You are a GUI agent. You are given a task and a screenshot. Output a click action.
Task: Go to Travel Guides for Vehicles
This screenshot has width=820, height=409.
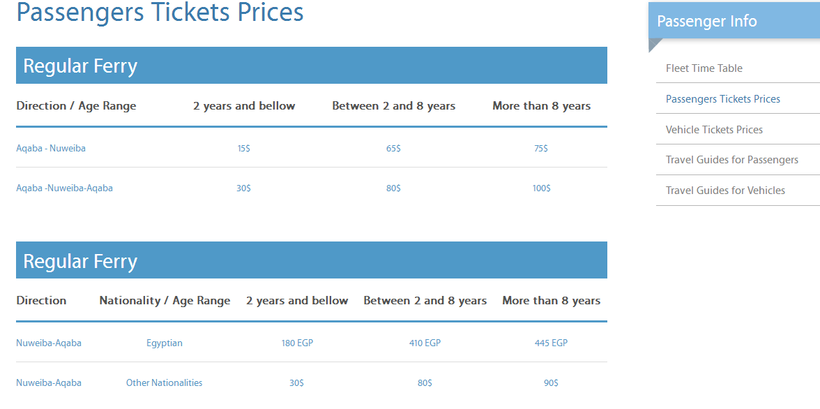(725, 190)
